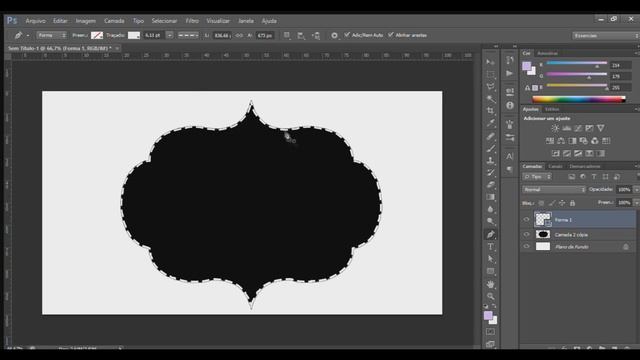Open the Janela menu

(x=246, y=21)
